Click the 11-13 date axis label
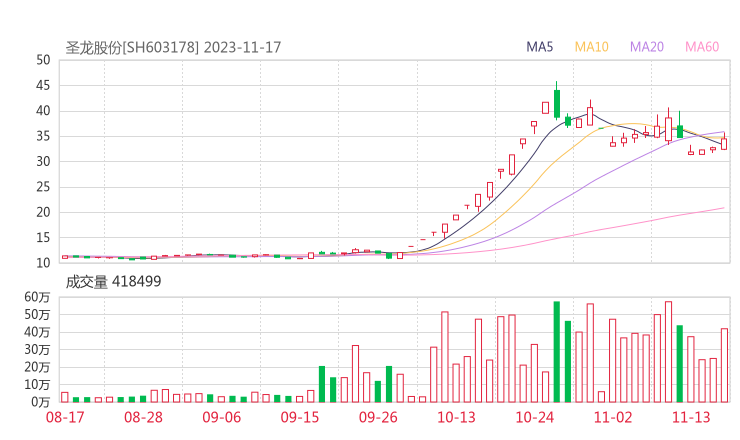Viewport: 740px width, 440px height. [x=691, y=417]
